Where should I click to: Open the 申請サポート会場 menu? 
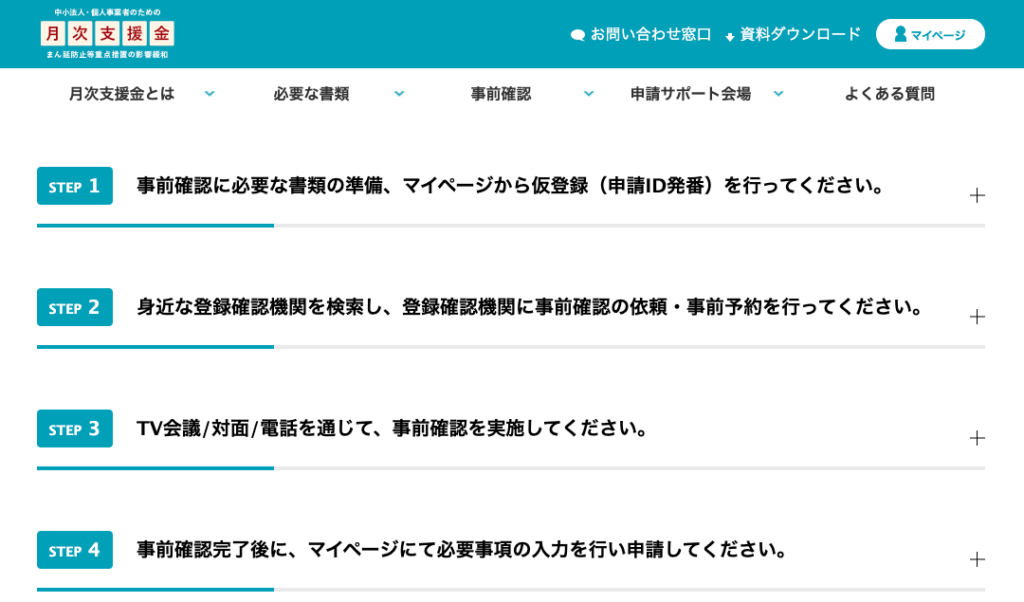pyautogui.click(x=690, y=94)
